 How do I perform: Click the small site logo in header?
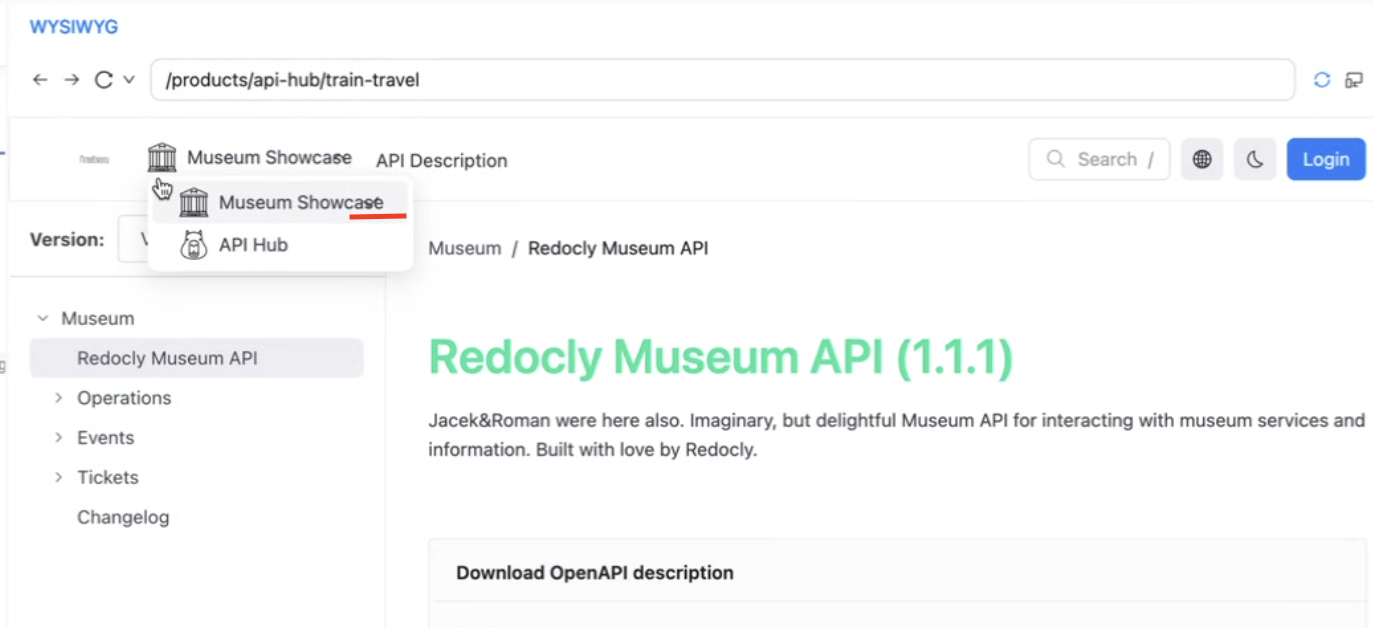pos(94,159)
